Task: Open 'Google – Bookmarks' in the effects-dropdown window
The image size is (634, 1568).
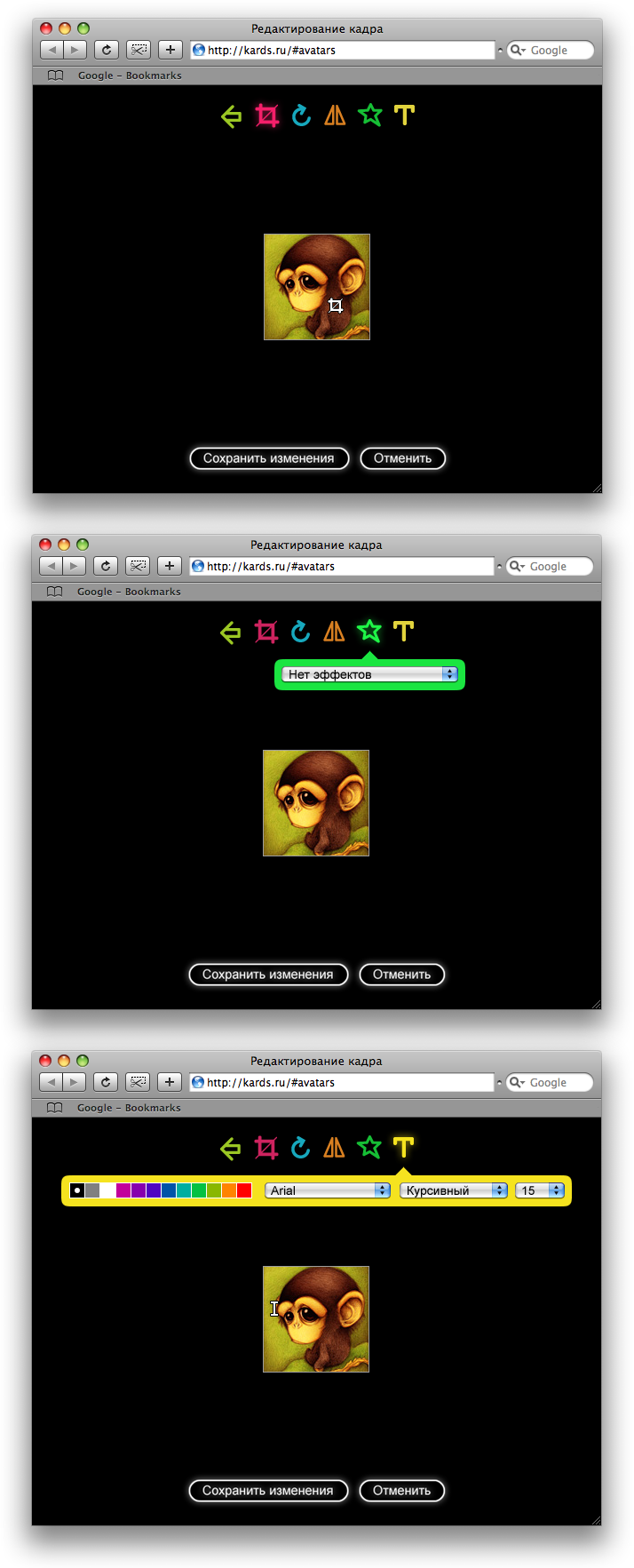Action: pos(129,592)
